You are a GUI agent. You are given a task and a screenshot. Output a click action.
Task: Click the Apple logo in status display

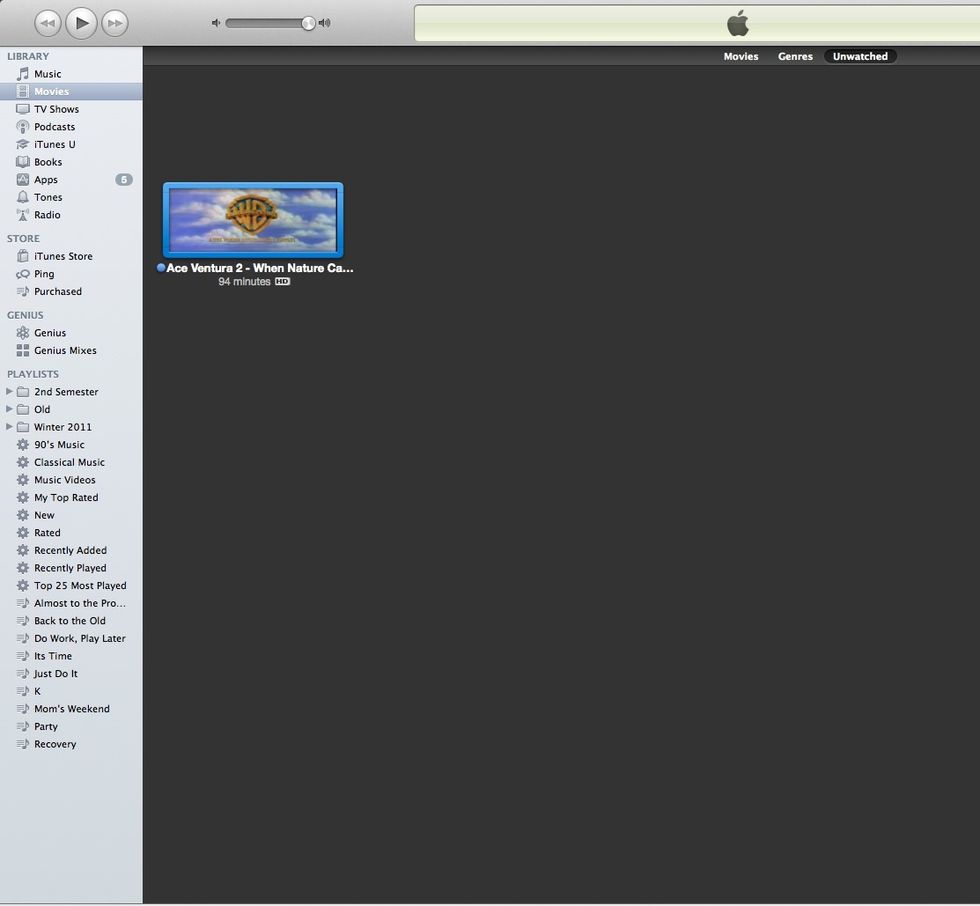pos(738,23)
